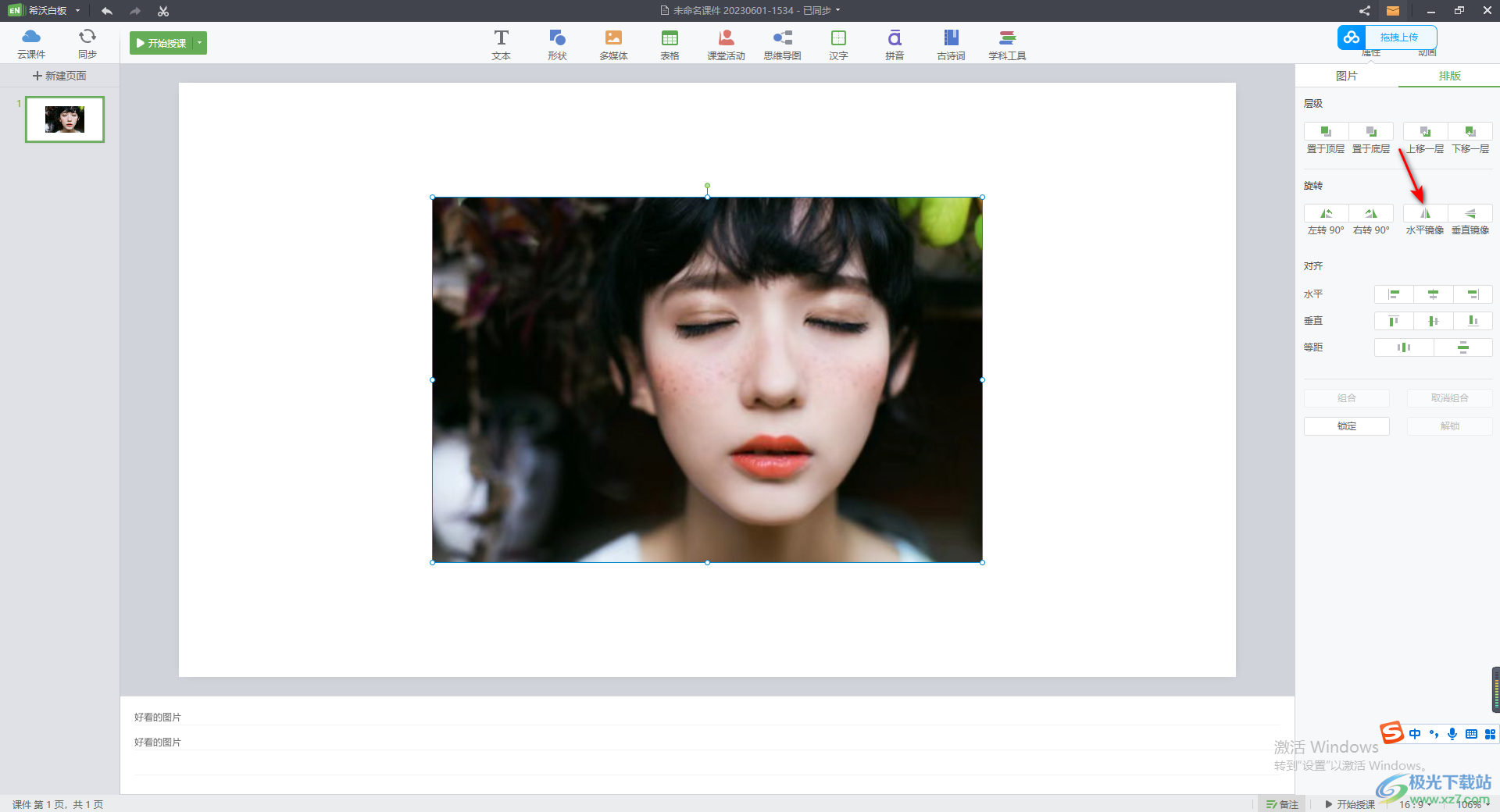1500x812 pixels.
Task: Open the 多媒体 multimedia tool
Action: point(613,45)
